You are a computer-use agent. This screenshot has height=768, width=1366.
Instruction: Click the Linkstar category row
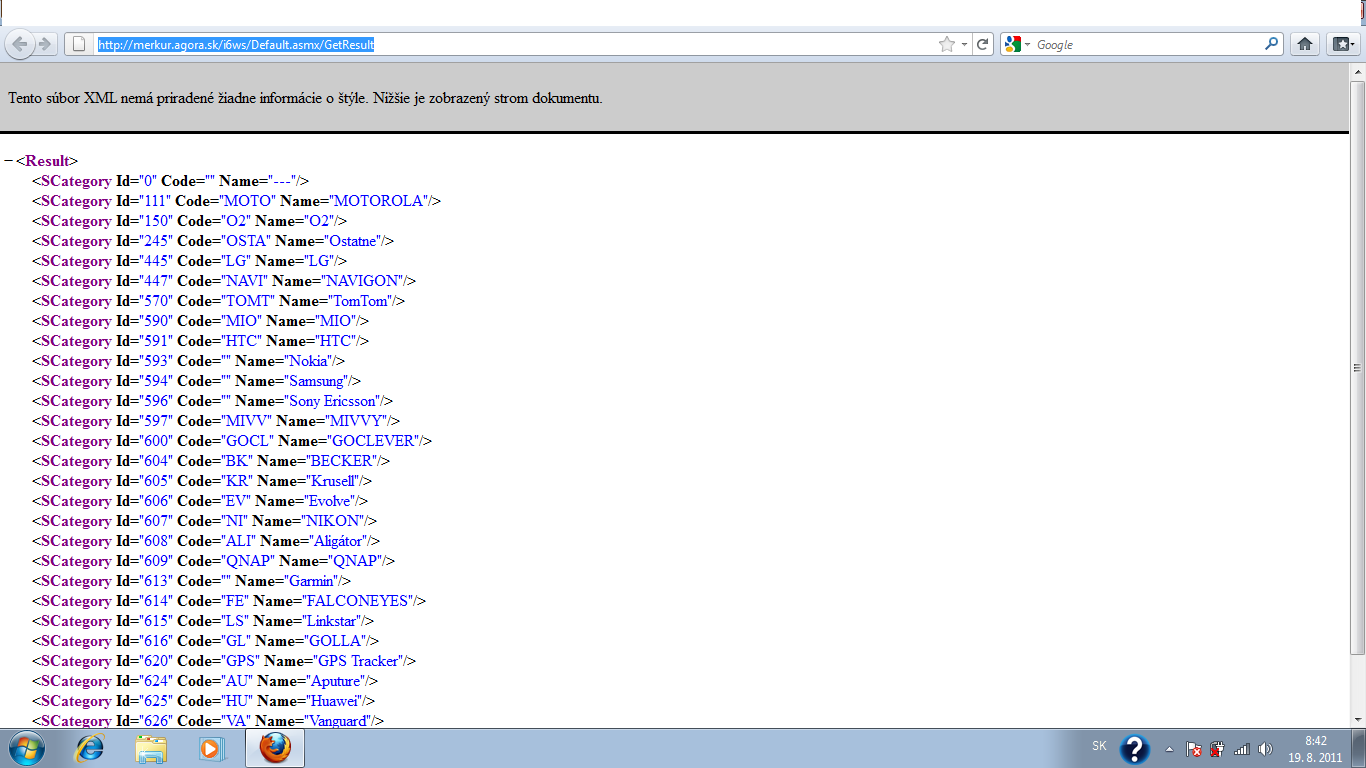coord(203,621)
